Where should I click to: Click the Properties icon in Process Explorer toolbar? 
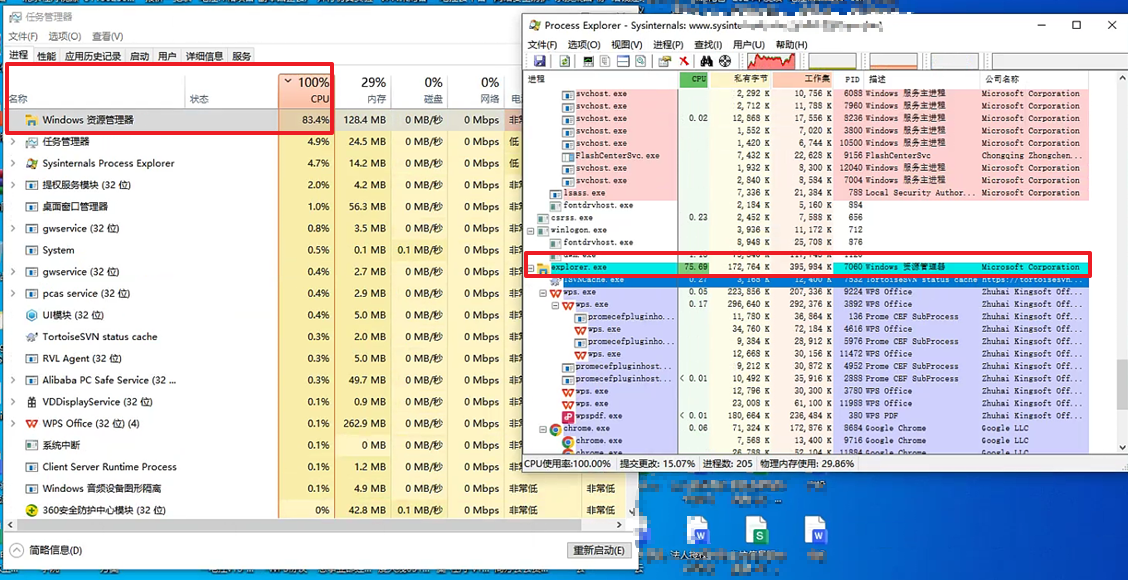[665, 61]
